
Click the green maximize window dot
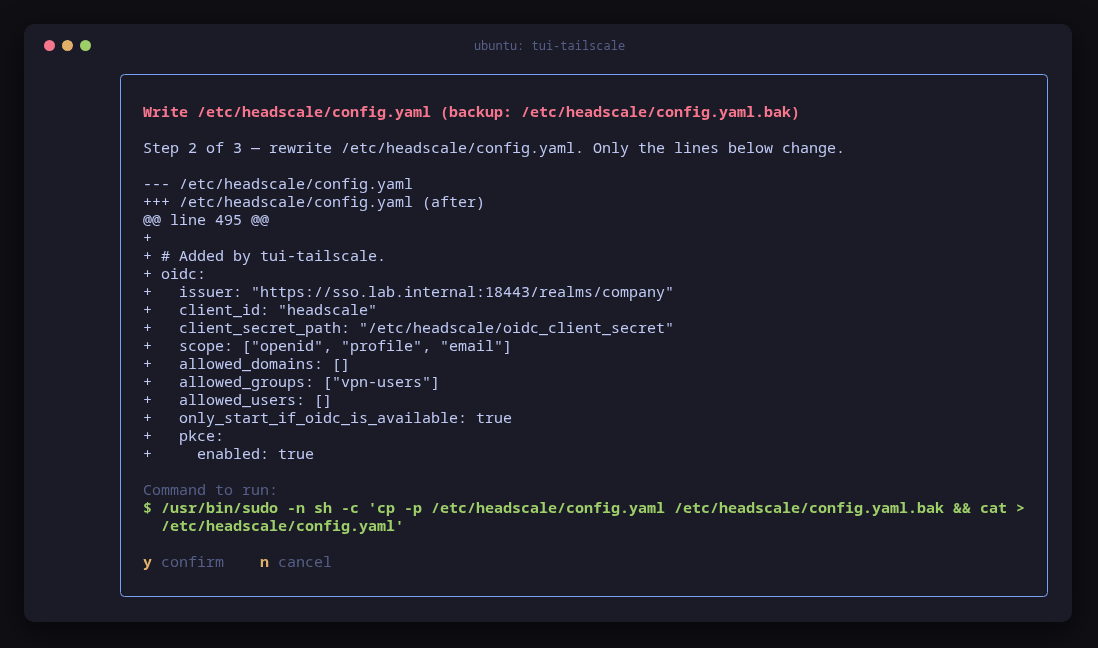click(x=85, y=46)
